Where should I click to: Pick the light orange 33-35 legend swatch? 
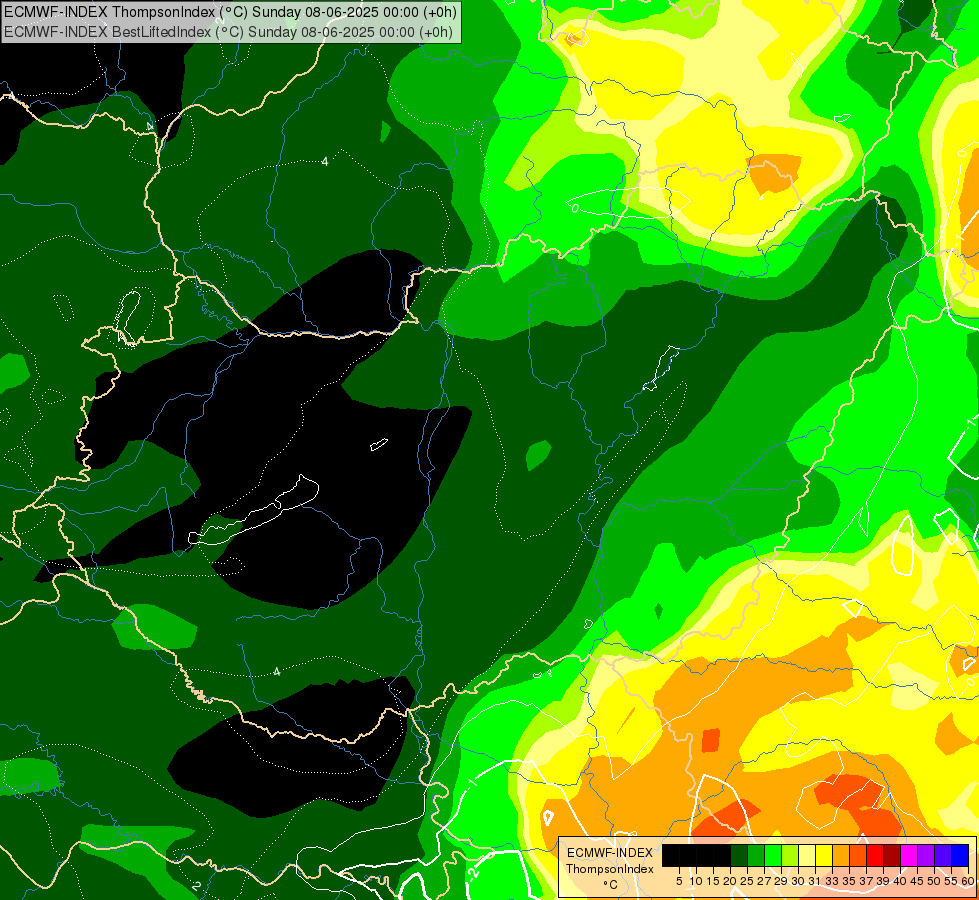tap(841, 855)
